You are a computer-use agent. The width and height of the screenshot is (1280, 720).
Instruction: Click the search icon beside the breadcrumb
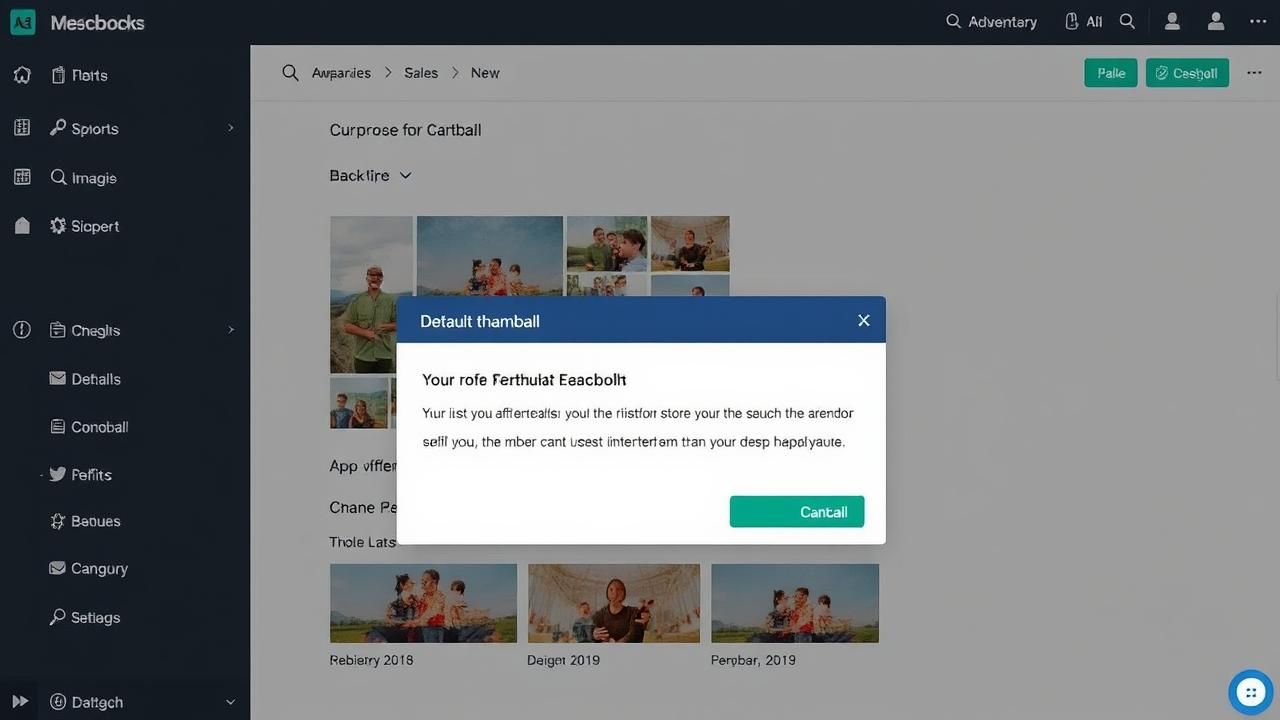(x=290, y=73)
